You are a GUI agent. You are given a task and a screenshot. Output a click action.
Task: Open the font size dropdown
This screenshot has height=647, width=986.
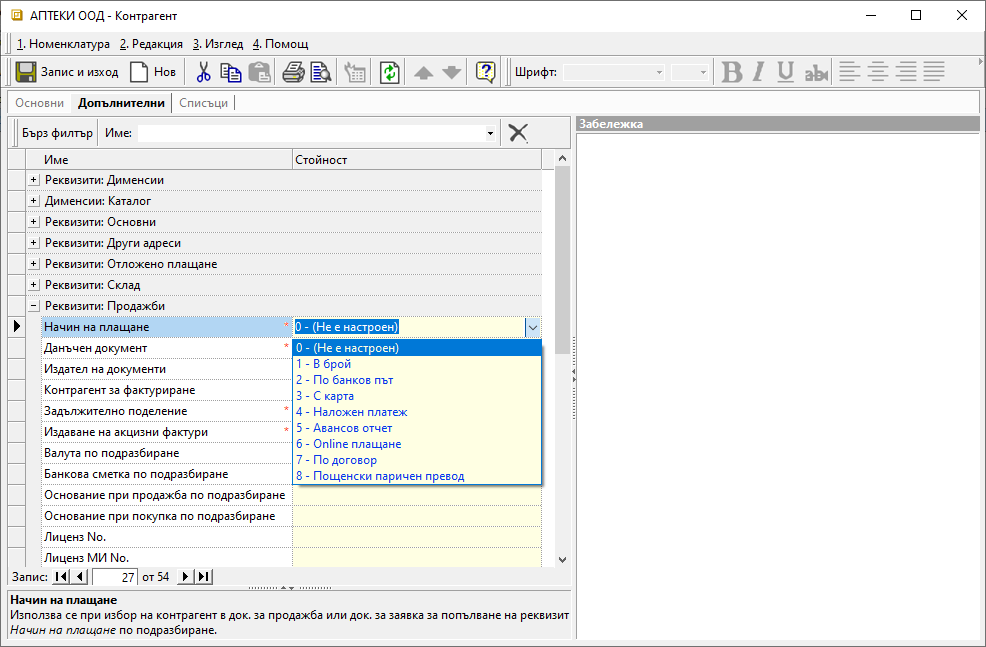[x=703, y=72]
